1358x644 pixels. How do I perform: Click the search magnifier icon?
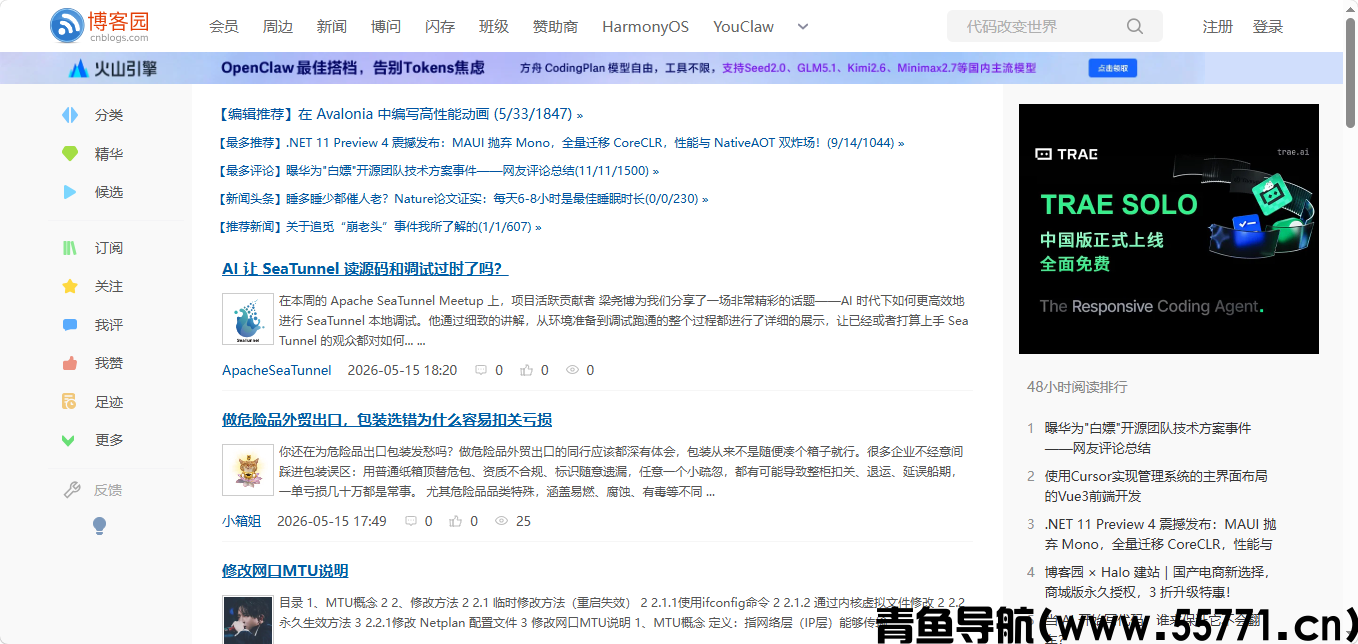[x=1134, y=26]
